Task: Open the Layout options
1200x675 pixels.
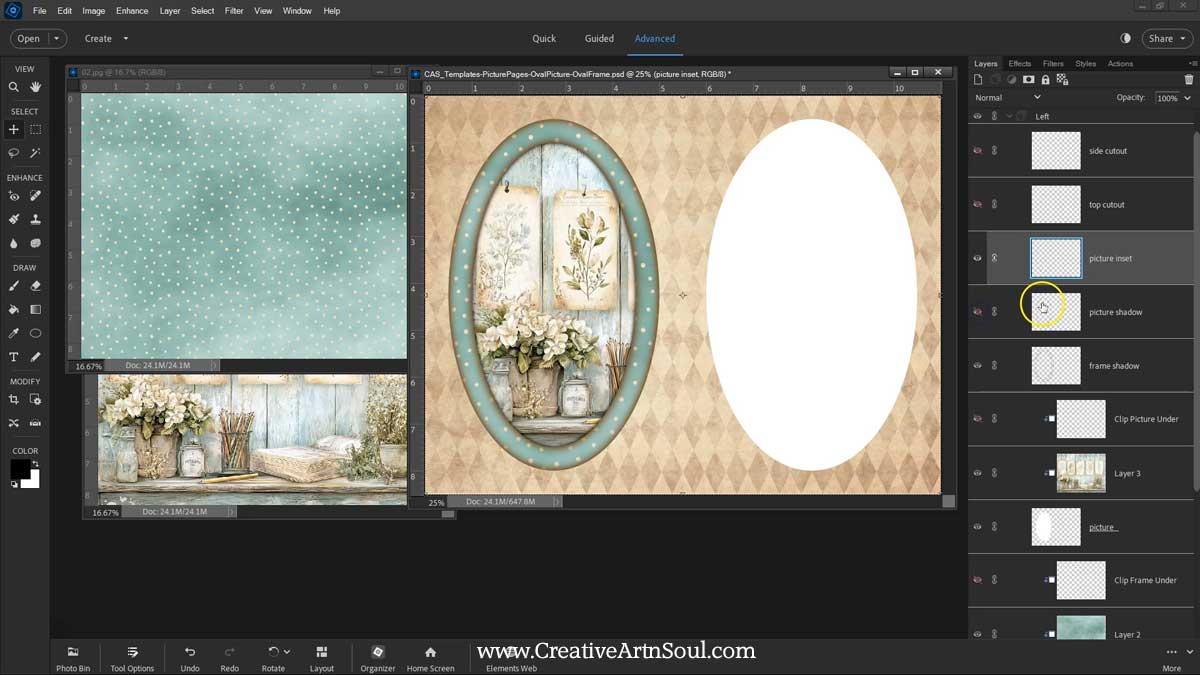Action: 321,657
